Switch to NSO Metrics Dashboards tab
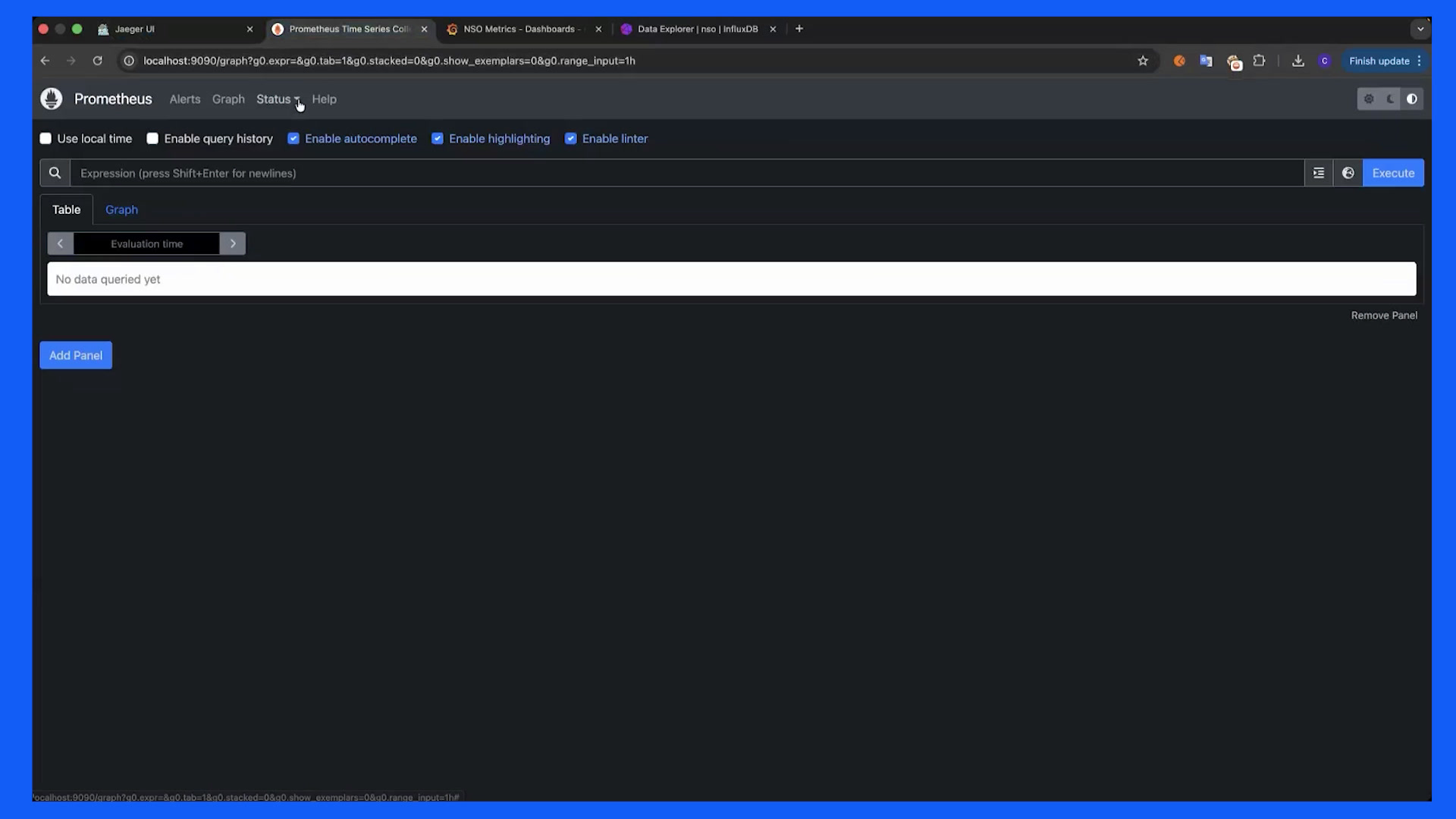The width and height of the screenshot is (1456, 819). coord(523,29)
